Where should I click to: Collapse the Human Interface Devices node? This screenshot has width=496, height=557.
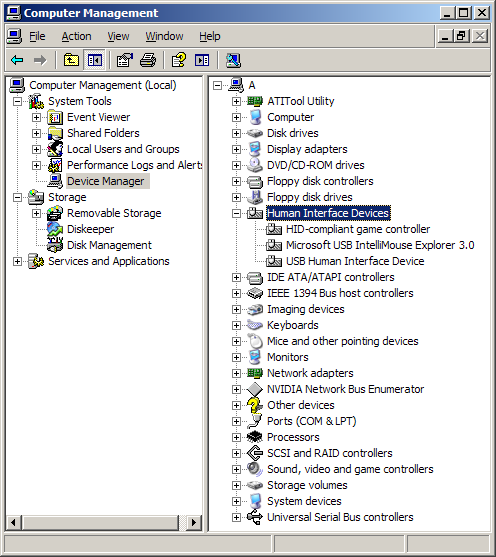(236, 213)
